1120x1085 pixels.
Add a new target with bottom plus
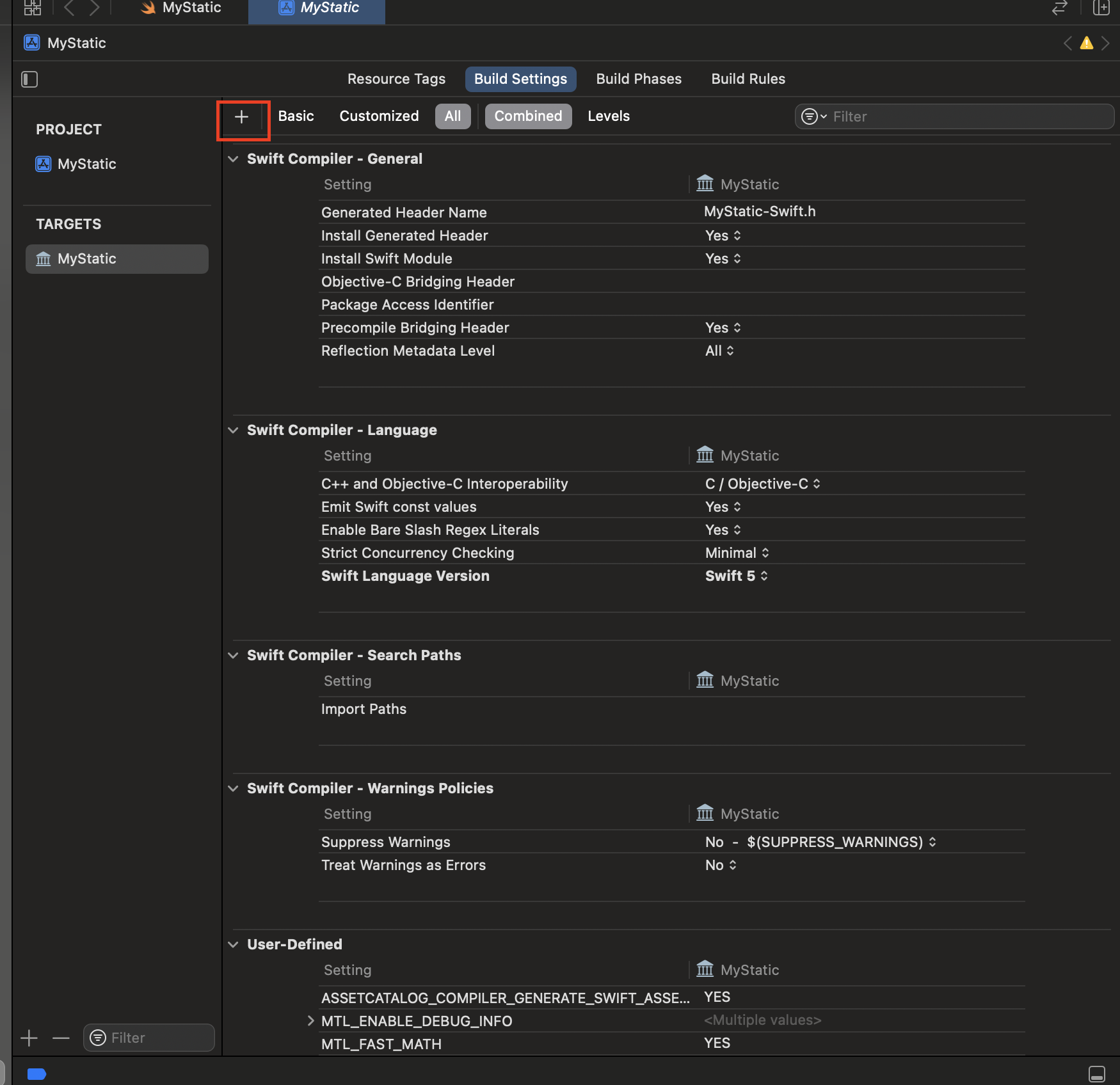29,1038
